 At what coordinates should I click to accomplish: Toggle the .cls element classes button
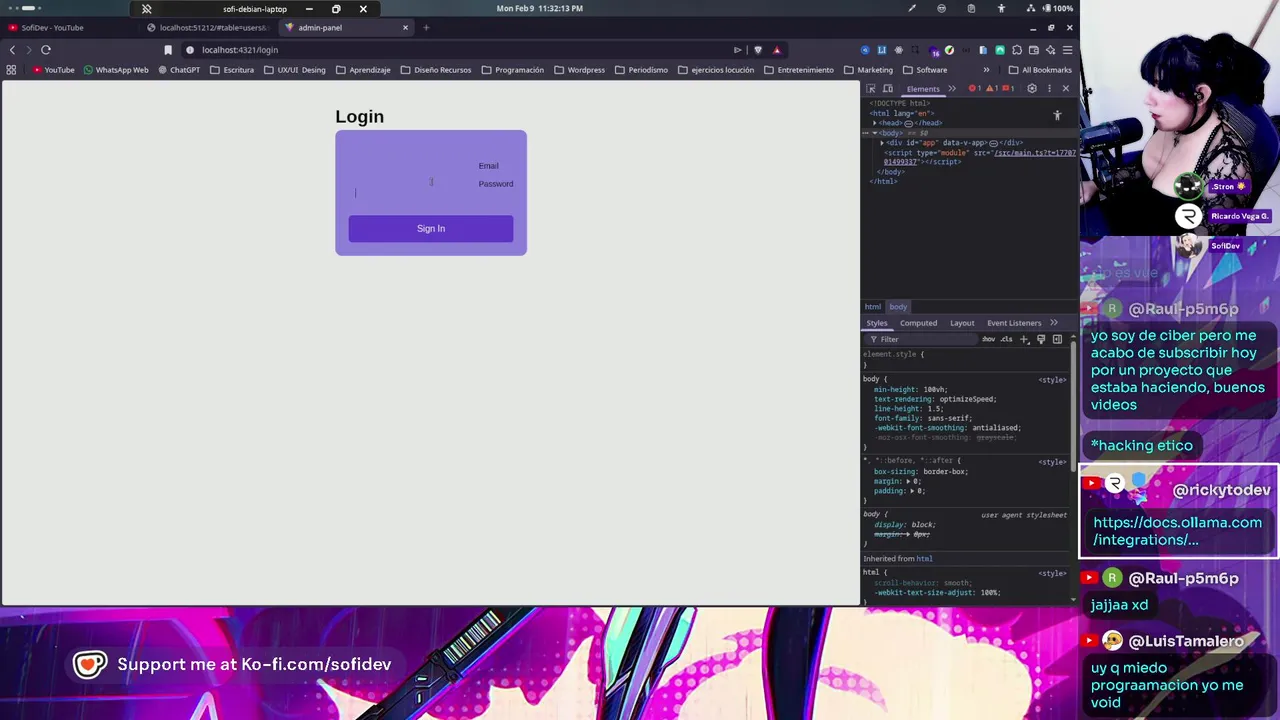[x=1007, y=339]
